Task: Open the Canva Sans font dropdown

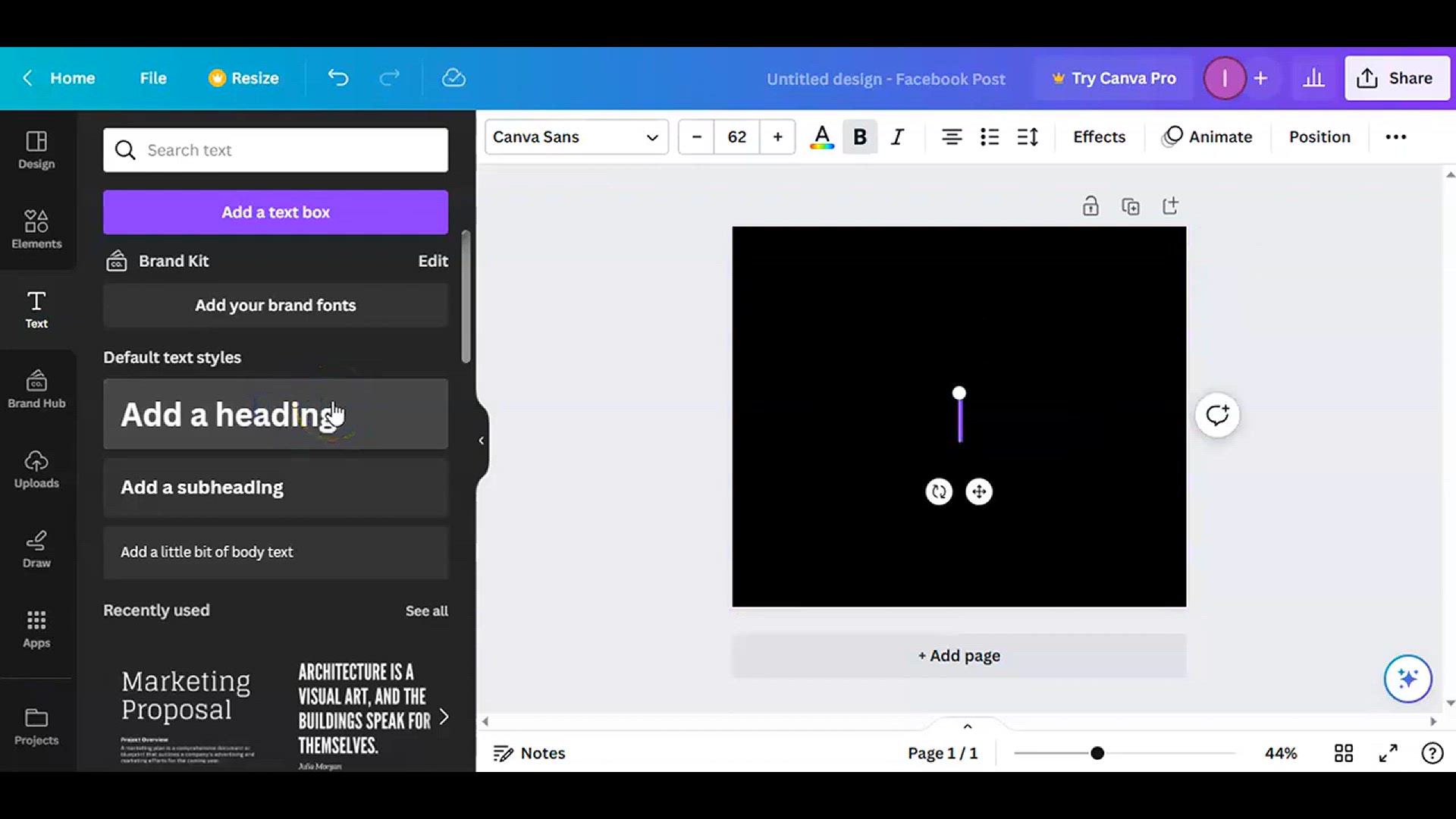Action: tap(576, 137)
